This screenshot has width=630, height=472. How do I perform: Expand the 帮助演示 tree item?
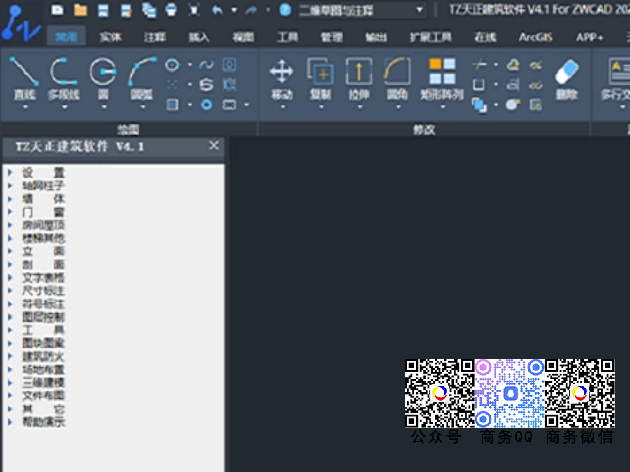[10, 422]
